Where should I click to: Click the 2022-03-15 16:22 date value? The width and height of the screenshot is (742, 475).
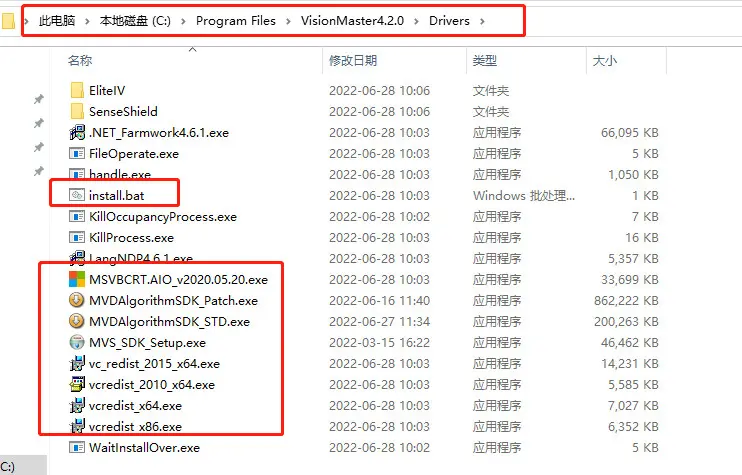pos(380,343)
